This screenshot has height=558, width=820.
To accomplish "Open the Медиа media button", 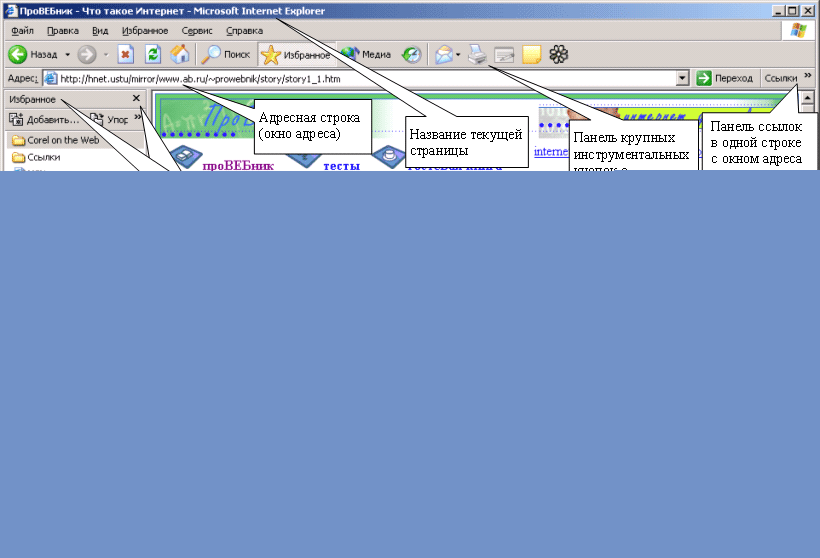I will point(366,54).
